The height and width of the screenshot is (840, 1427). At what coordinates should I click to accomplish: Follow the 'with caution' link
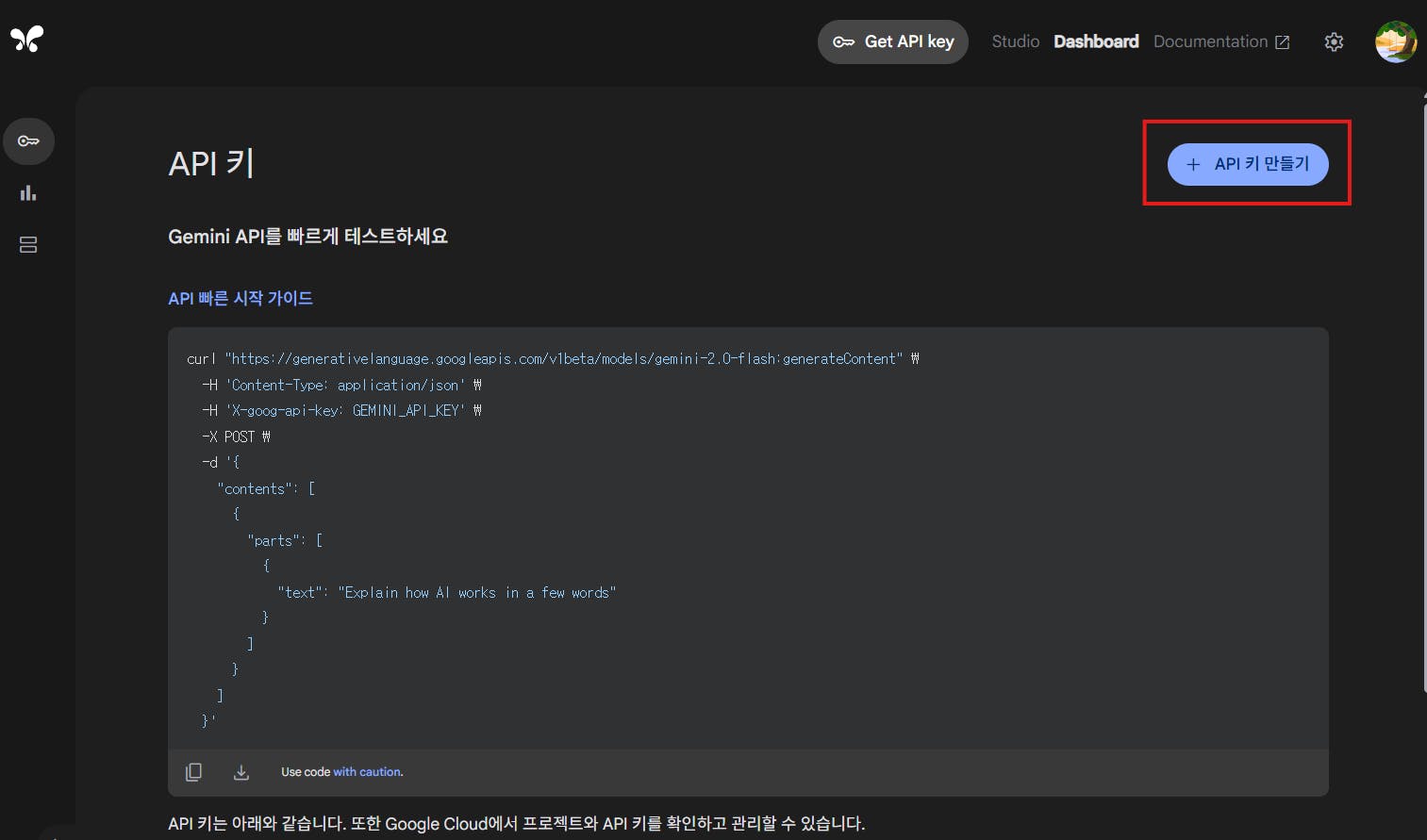coord(368,772)
